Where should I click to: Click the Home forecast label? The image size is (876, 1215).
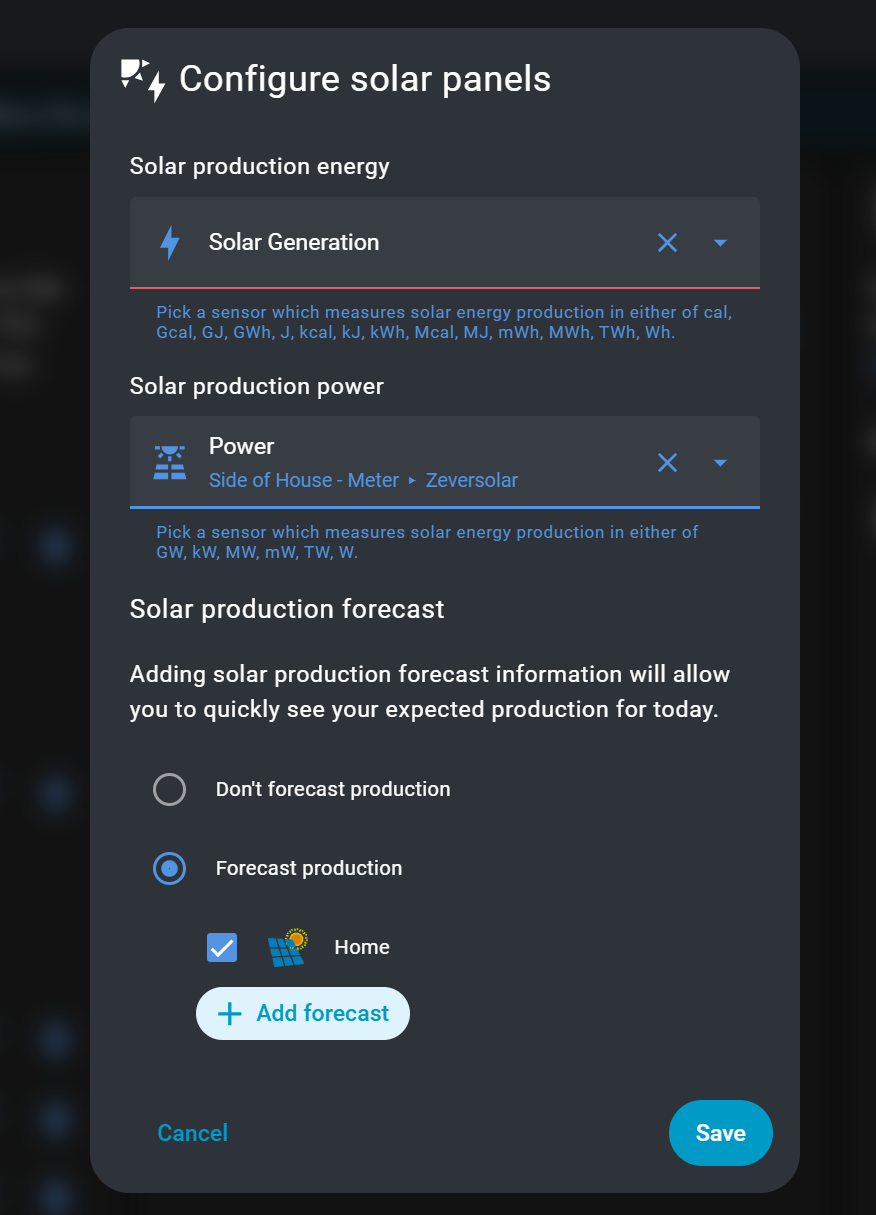(x=362, y=948)
